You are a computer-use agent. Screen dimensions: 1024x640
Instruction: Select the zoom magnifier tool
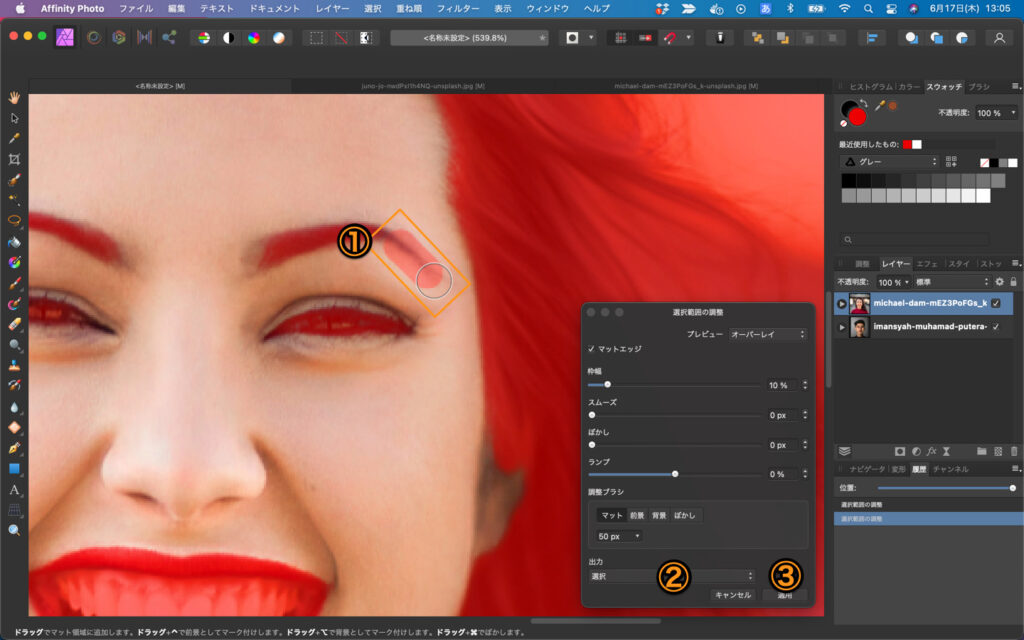[15, 530]
